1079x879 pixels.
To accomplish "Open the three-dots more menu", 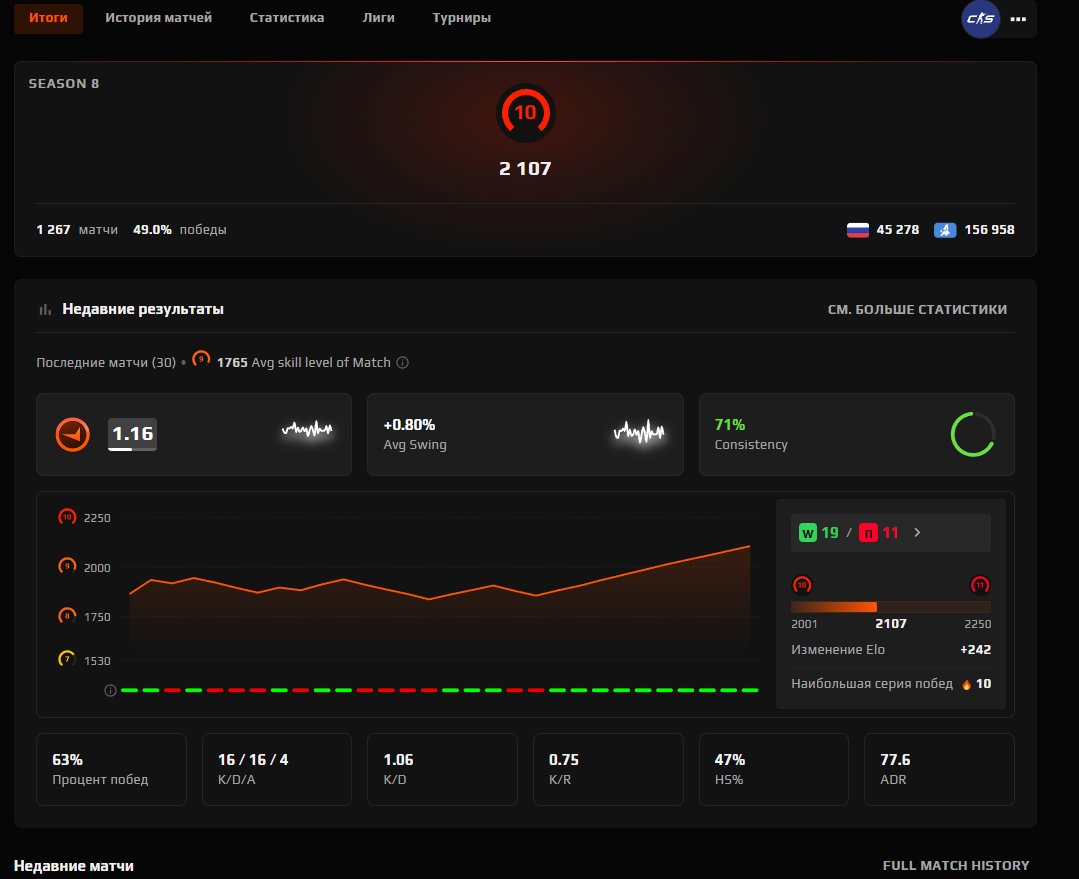I will pyautogui.click(x=1018, y=19).
